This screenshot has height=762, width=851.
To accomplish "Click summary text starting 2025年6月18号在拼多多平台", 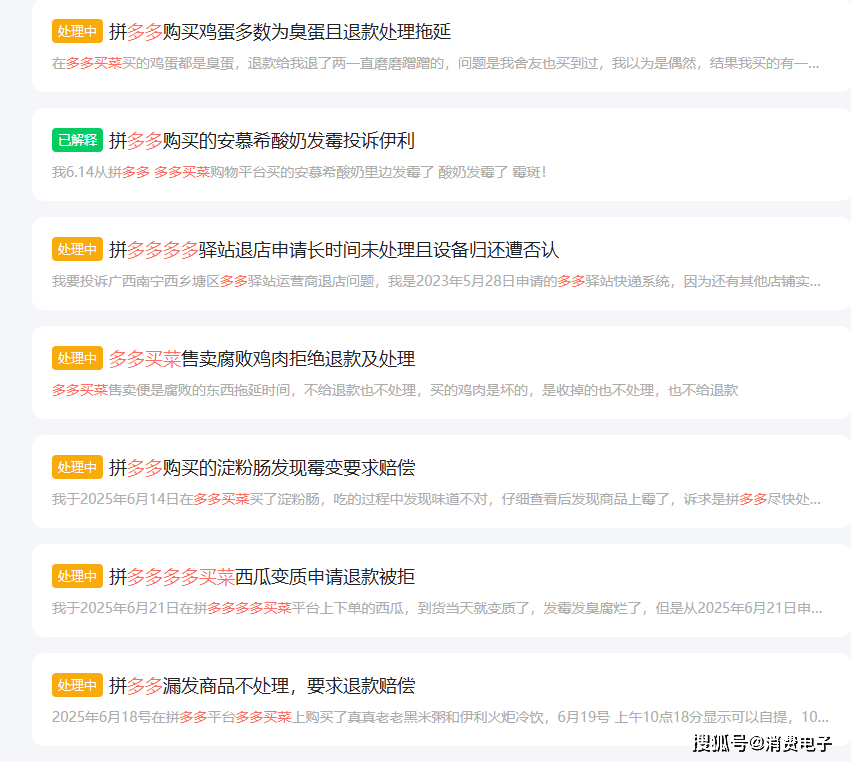I will pos(440,717).
